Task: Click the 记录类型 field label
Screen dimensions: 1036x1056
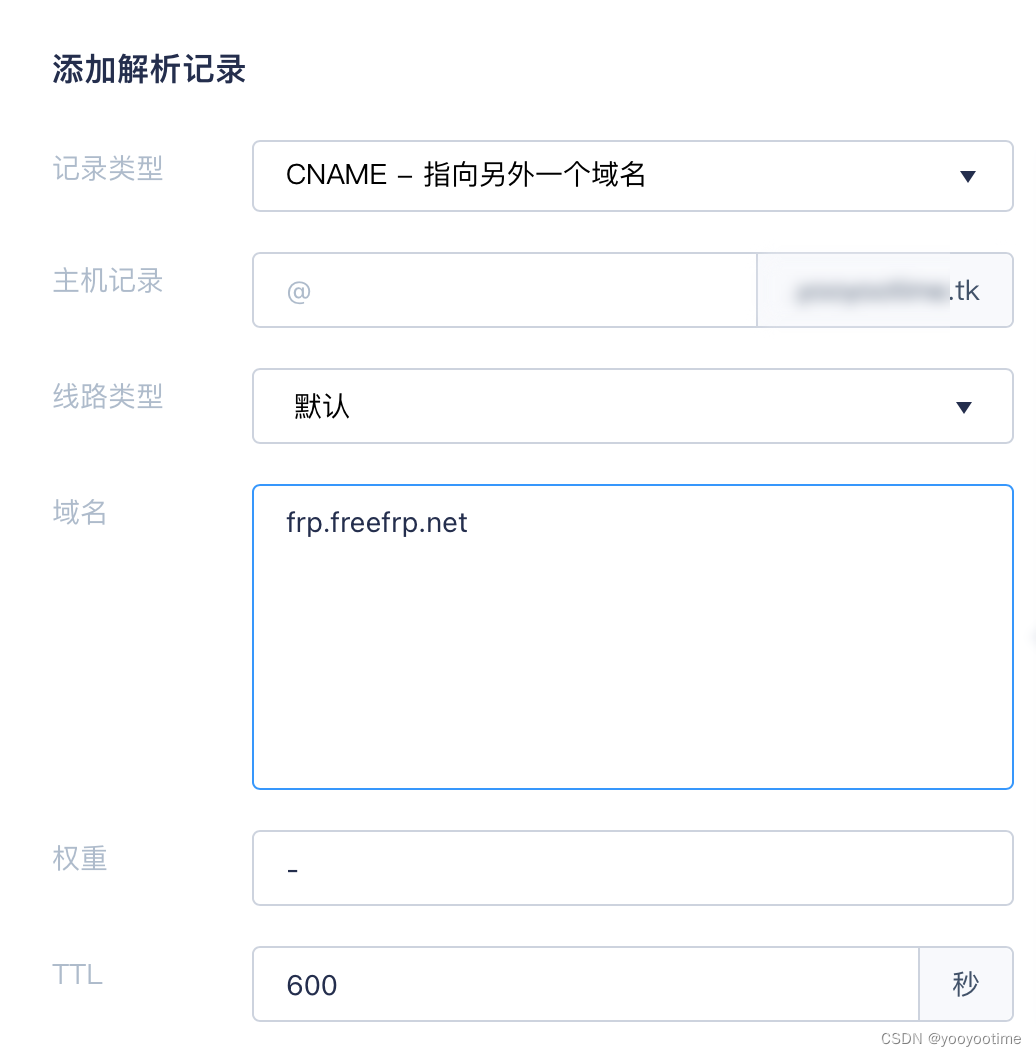Action: pyautogui.click(x=108, y=170)
